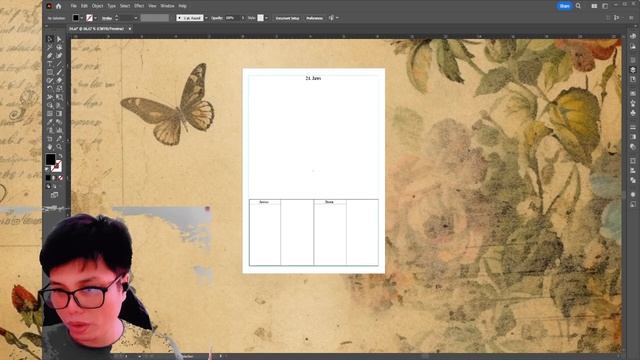Select the Scale tool
This screenshot has width=640, height=360.
click(x=59, y=89)
